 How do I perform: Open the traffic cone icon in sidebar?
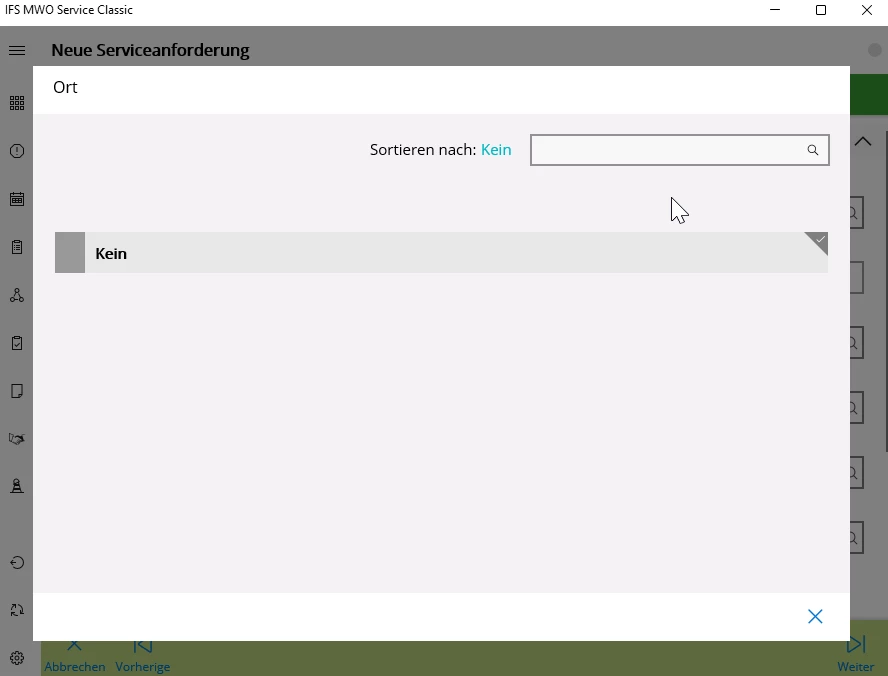[17, 486]
